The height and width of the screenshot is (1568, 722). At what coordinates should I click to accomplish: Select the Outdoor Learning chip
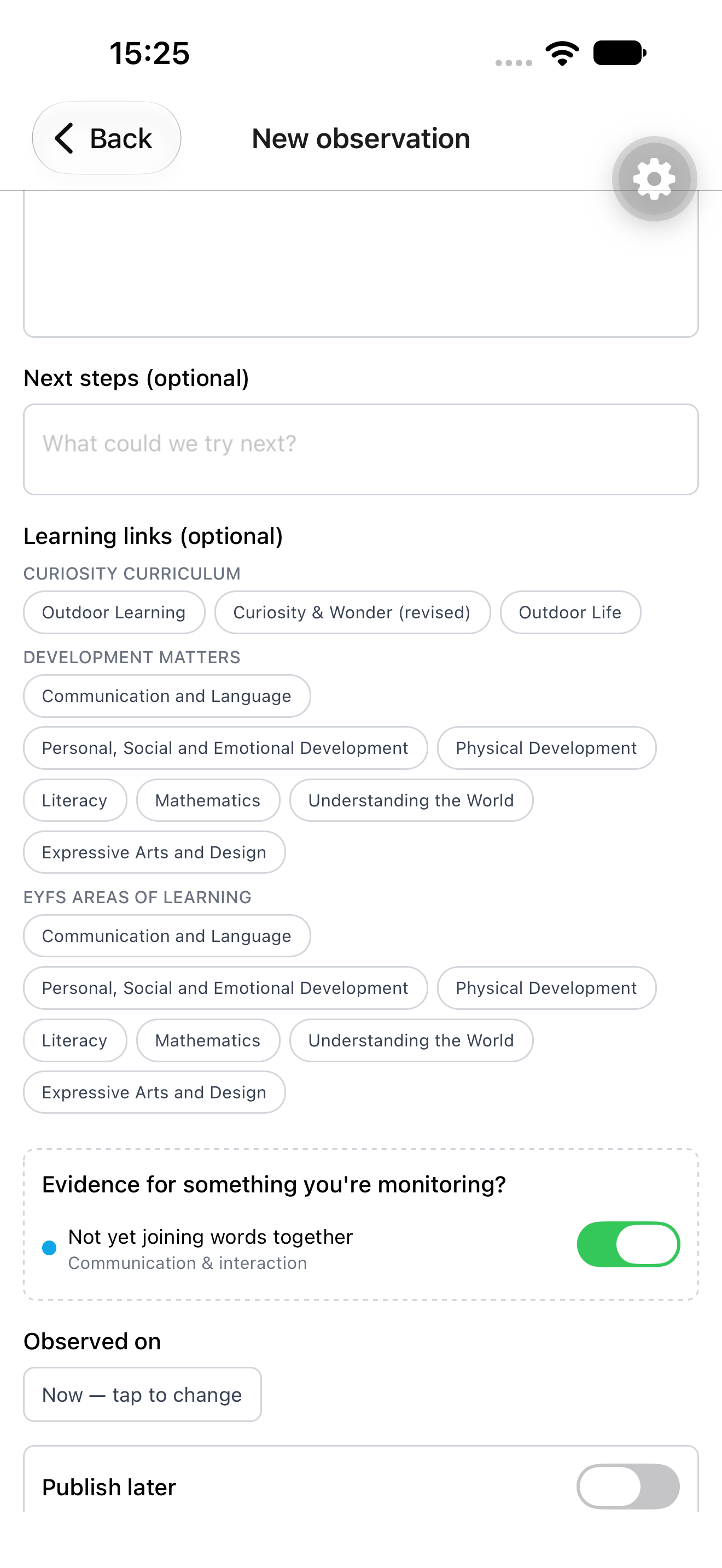(114, 612)
